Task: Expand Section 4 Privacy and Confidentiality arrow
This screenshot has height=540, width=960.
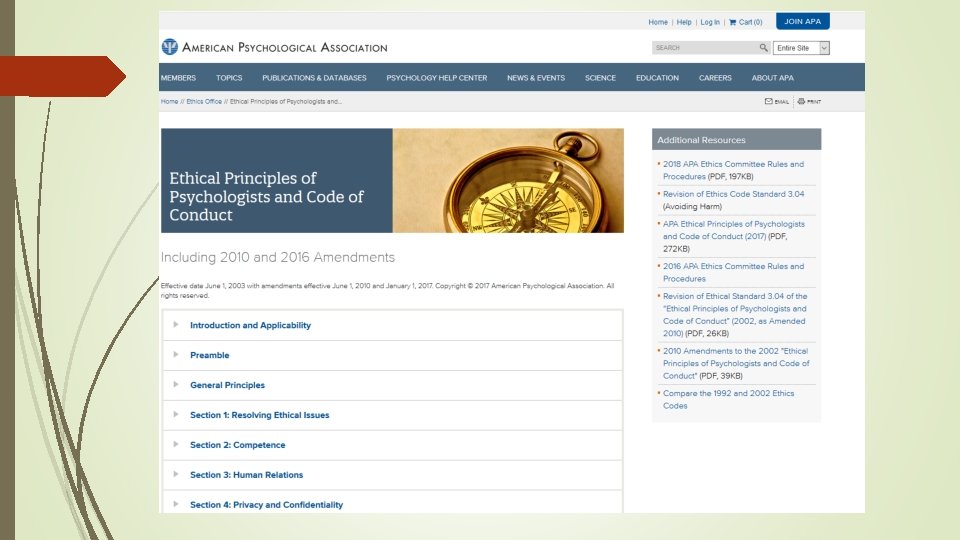Action: tap(176, 504)
